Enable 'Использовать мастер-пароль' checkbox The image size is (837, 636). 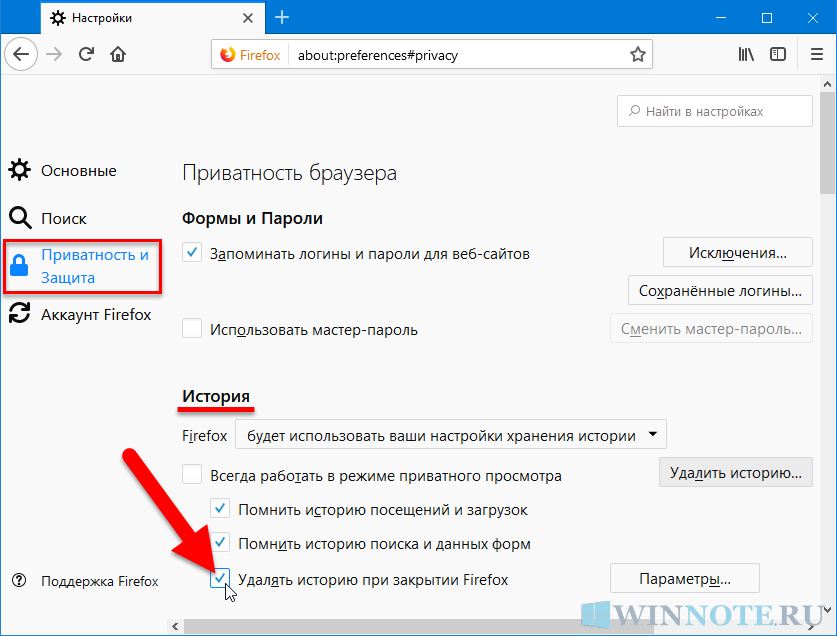(x=193, y=328)
